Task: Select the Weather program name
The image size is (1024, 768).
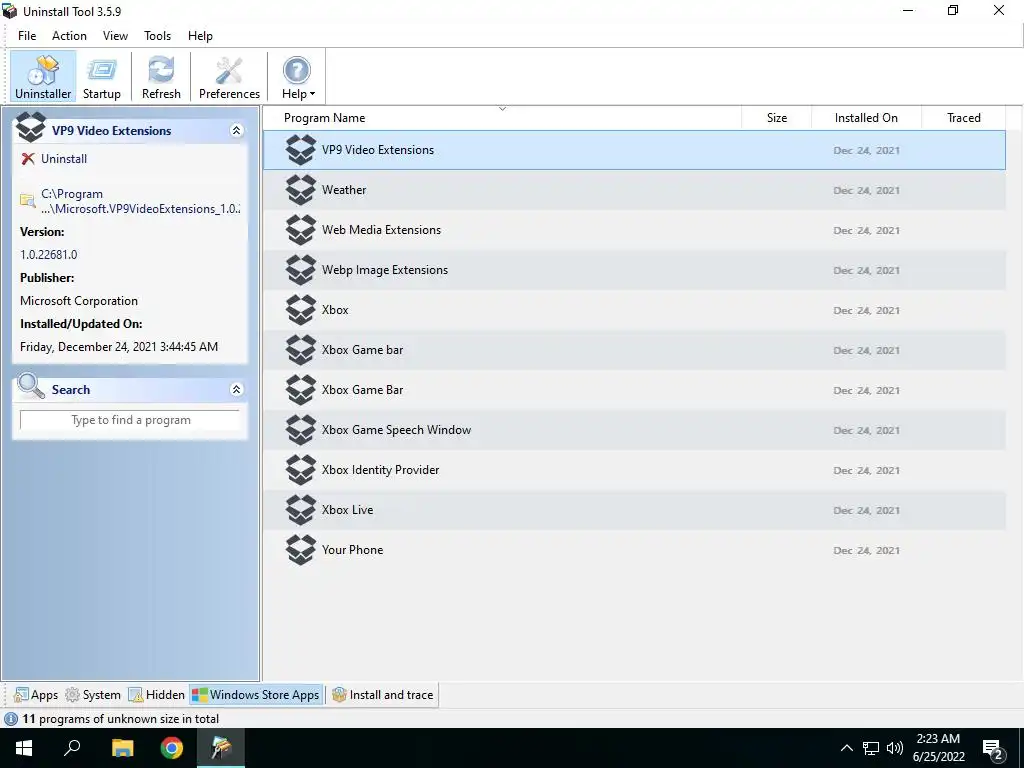Action: (x=344, y=190)
